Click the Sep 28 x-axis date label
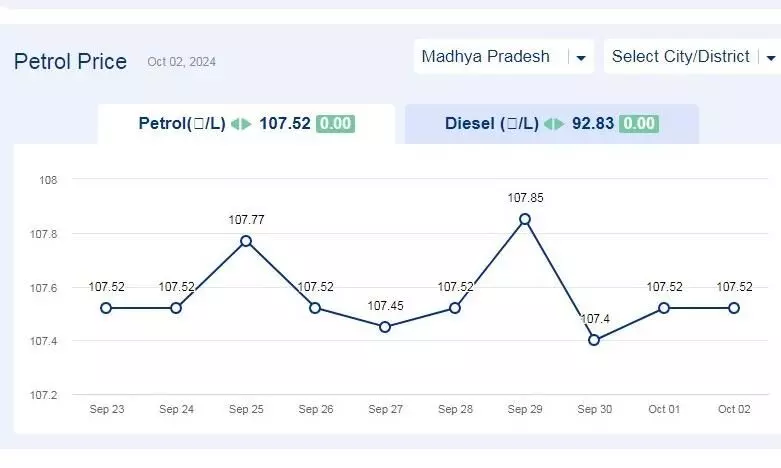The image size is (781, 468). (455, 409)
